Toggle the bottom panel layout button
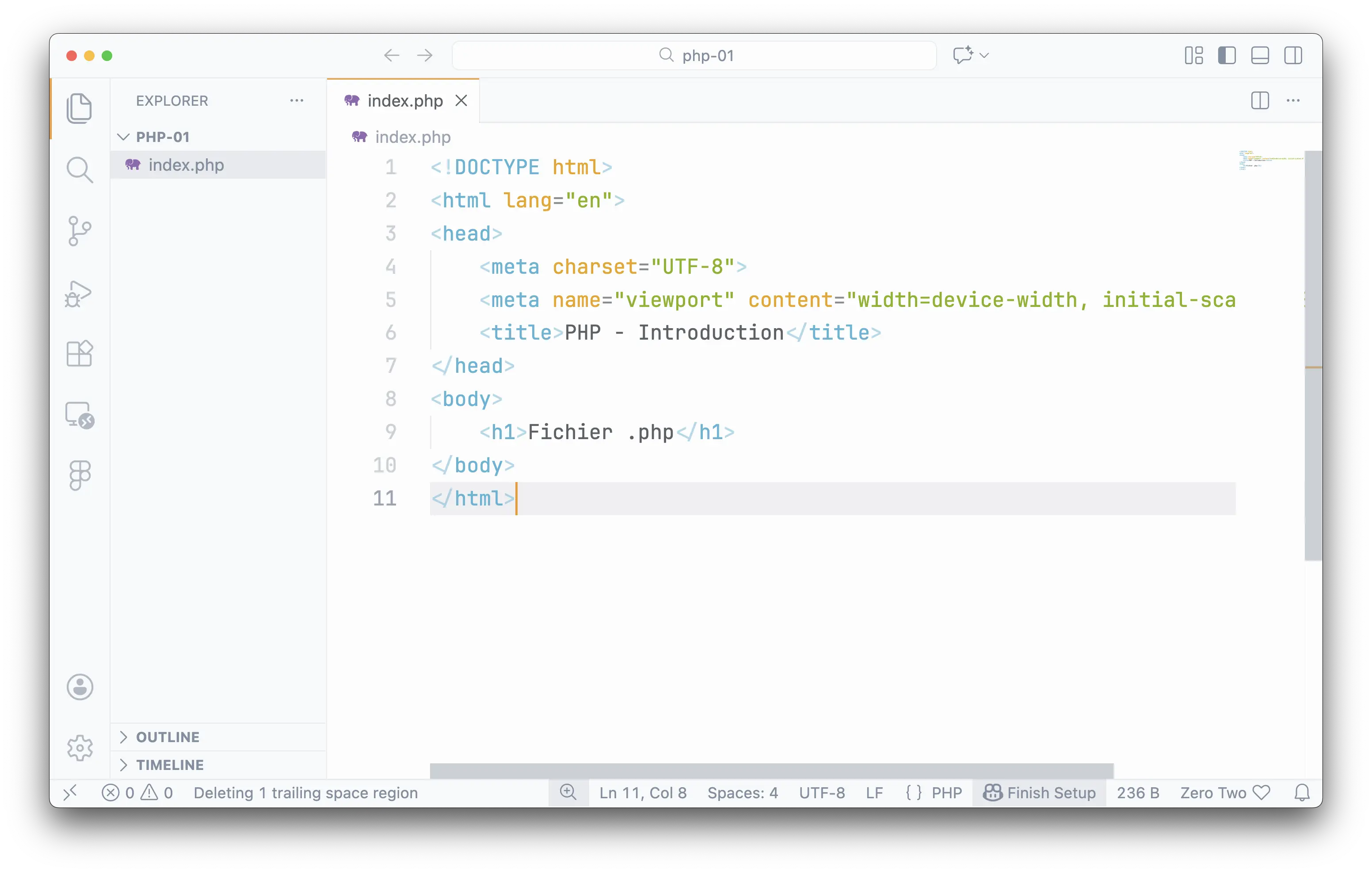1372x873 pixels. (1260, 55)
